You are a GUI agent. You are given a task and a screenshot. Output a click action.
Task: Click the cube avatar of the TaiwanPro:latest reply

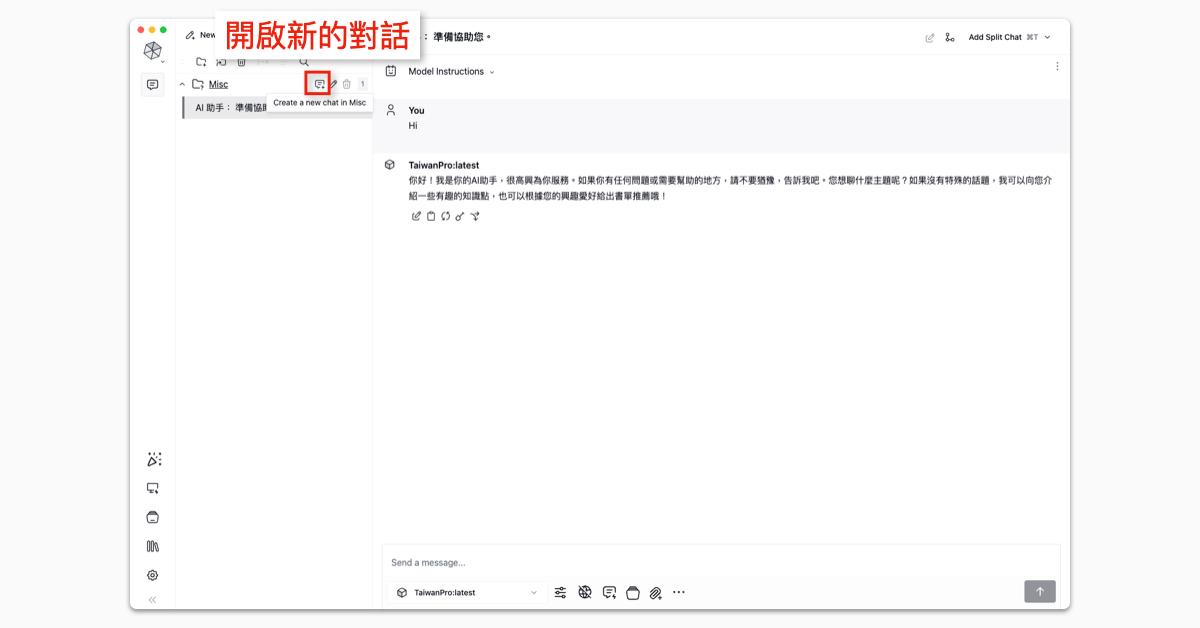coord(390,165)
